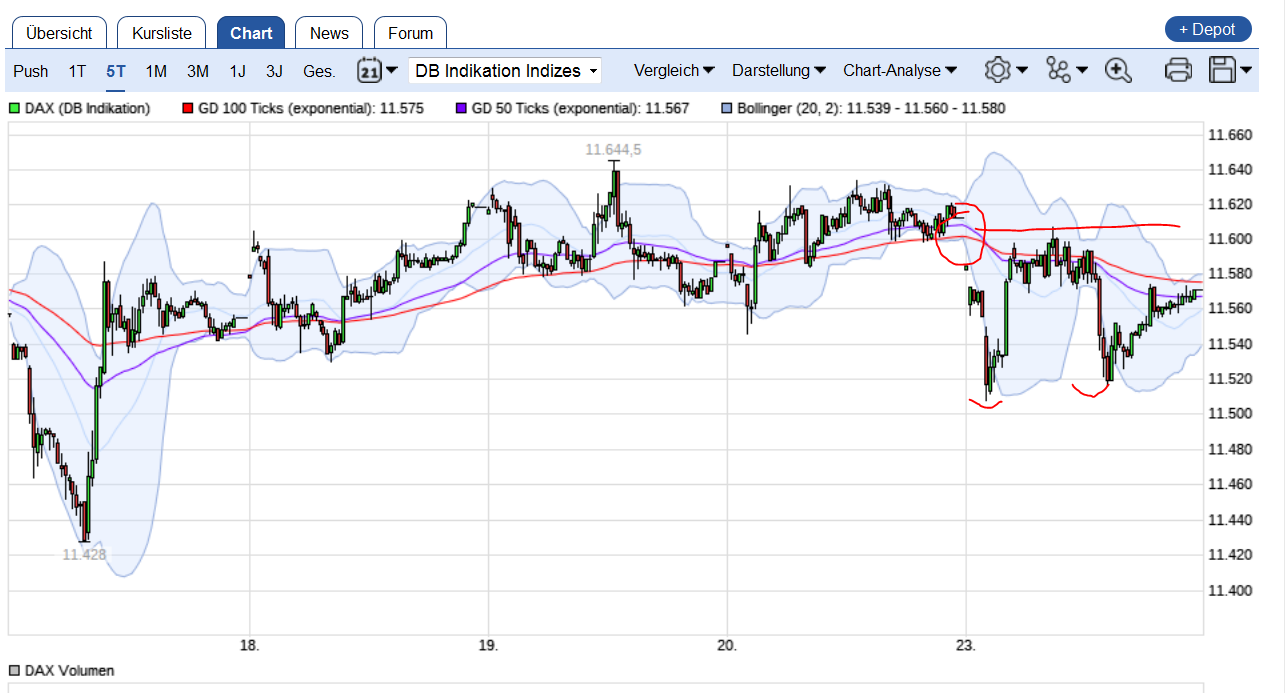Screen dimensions: 1285x693
Task: Click the zoom-in magnifier icon
Action: 1118,70
